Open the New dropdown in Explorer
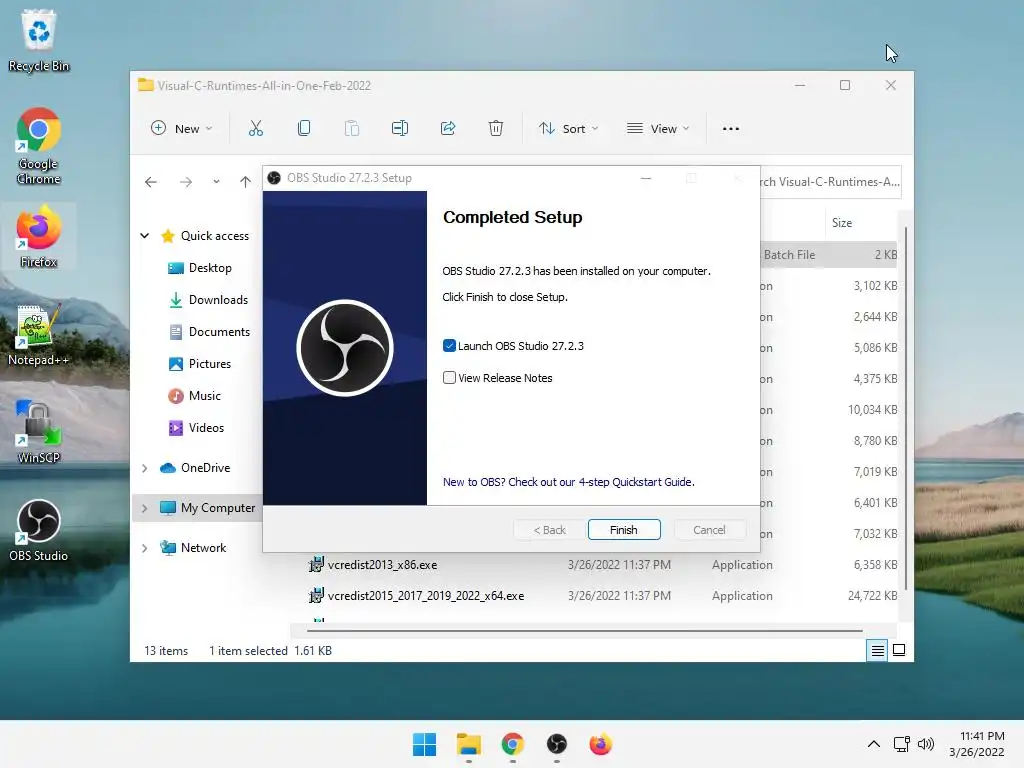This screenshot has width=1024, height=768. (x=182, y=129)
